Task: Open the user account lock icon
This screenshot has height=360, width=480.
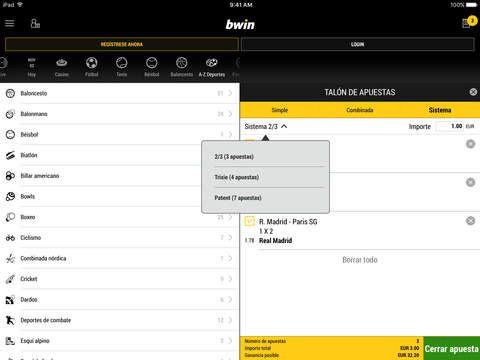Action: click(35, 23)
